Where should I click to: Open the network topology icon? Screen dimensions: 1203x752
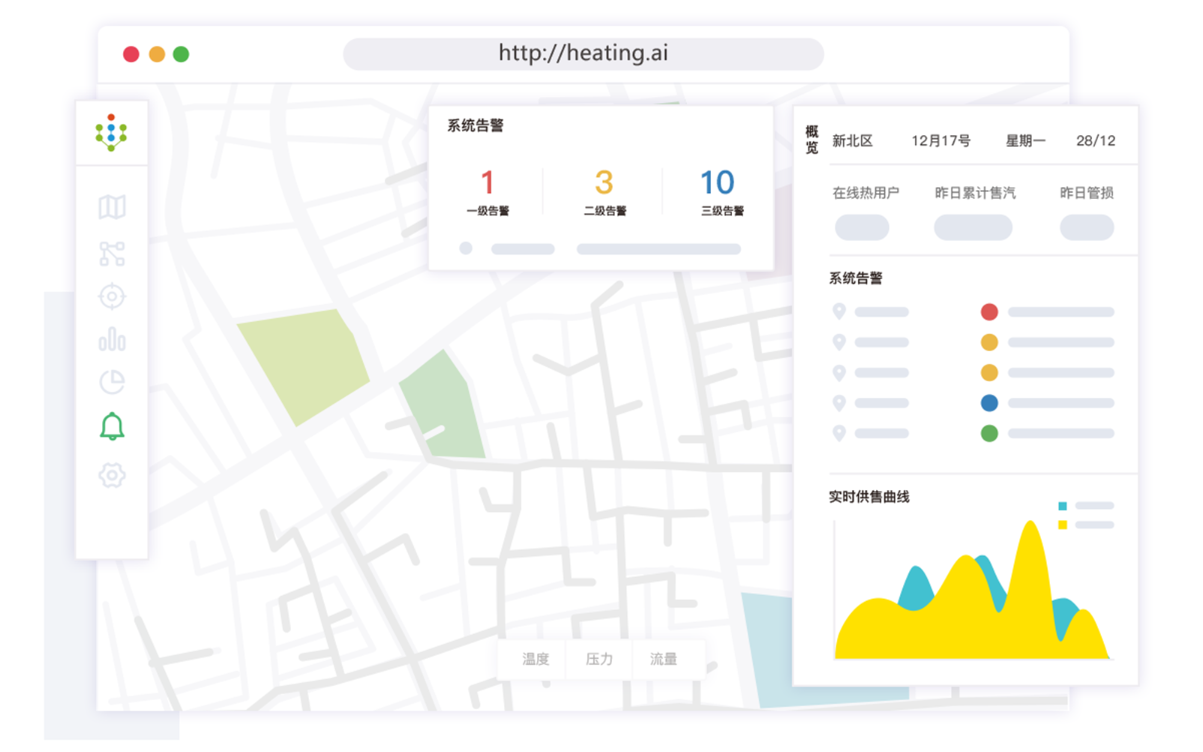[112, 253]
